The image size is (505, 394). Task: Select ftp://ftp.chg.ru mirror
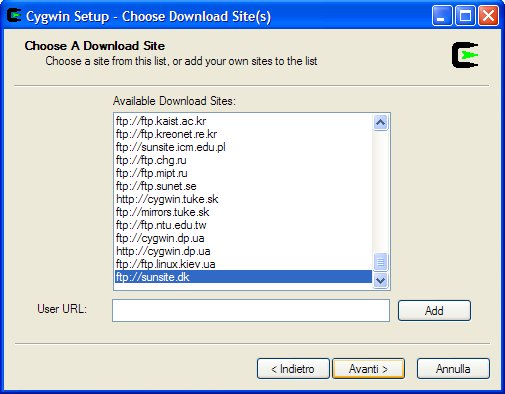coord(243,160)
